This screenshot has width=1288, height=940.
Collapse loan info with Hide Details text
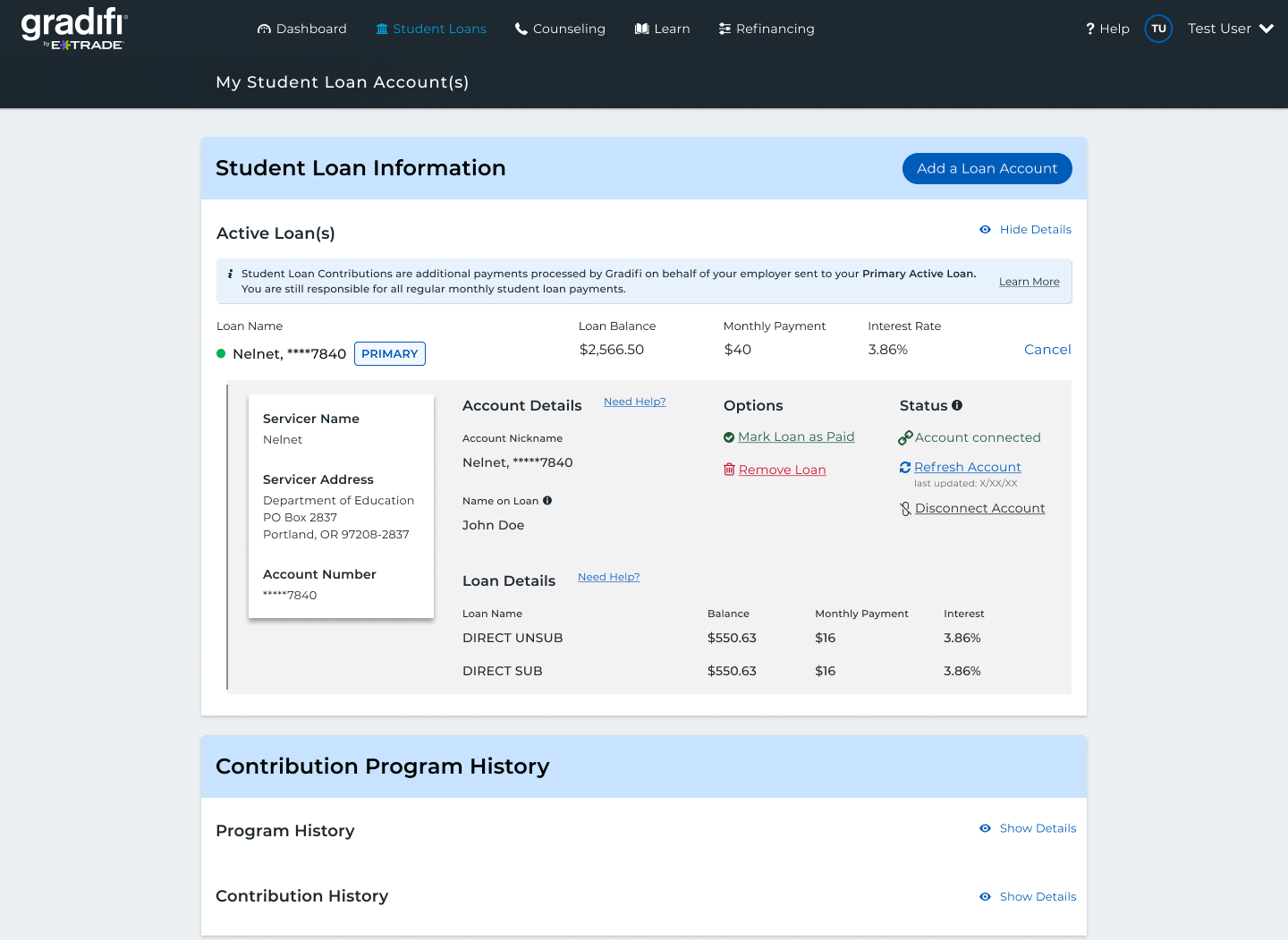point(1036,230)
